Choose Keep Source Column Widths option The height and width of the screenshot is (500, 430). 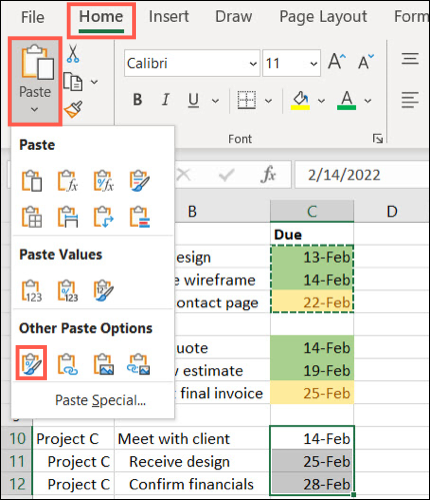tap(68, 217)
